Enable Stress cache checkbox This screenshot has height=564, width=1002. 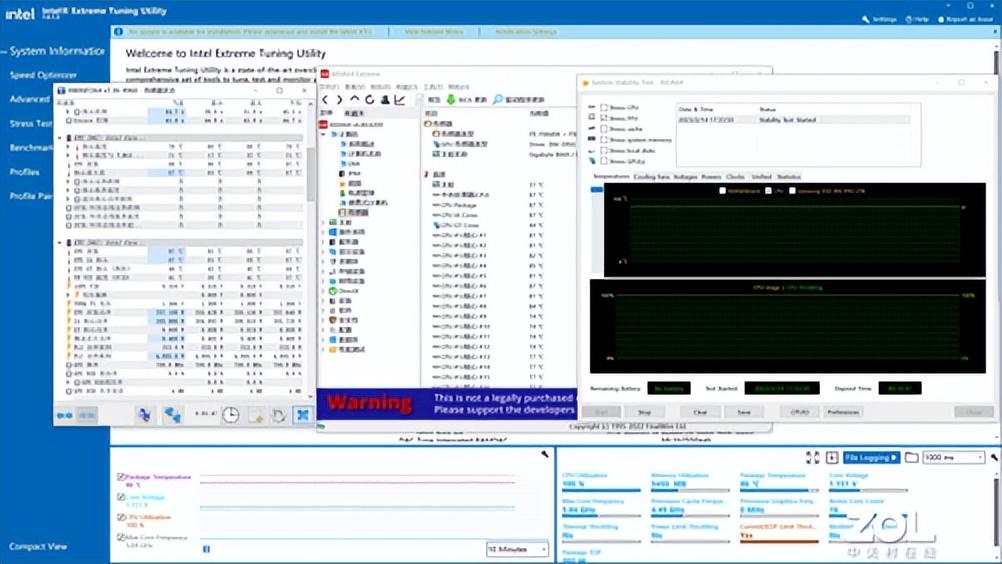pos(604,129)
